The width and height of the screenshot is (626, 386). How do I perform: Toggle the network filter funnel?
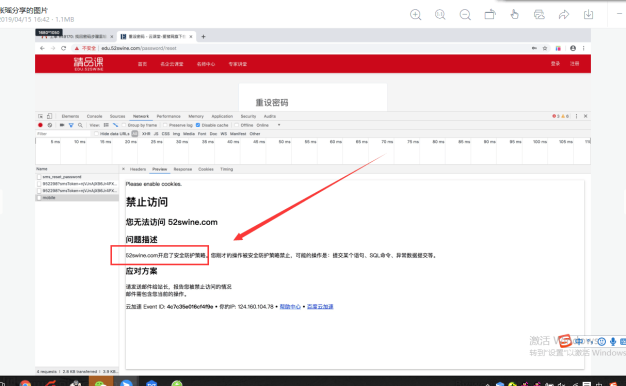click(71, 125)
